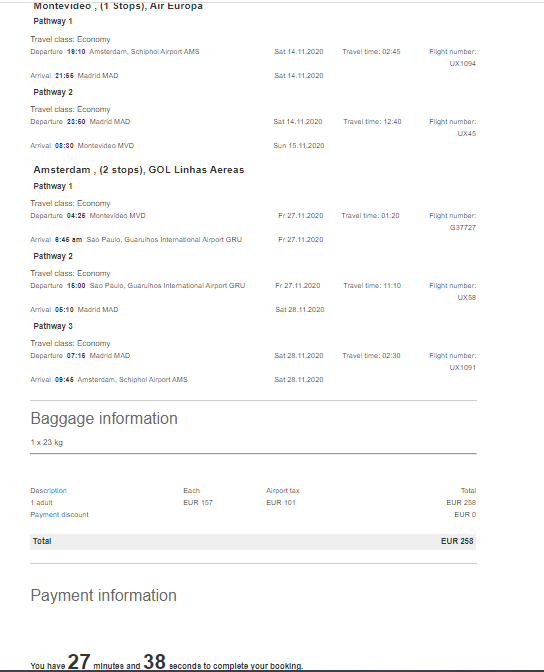This screenshot has width=544, height=672.
Task: Click the 15:00 Sao Paulo Guarulhos departure
Action: (x=138, y=285)
